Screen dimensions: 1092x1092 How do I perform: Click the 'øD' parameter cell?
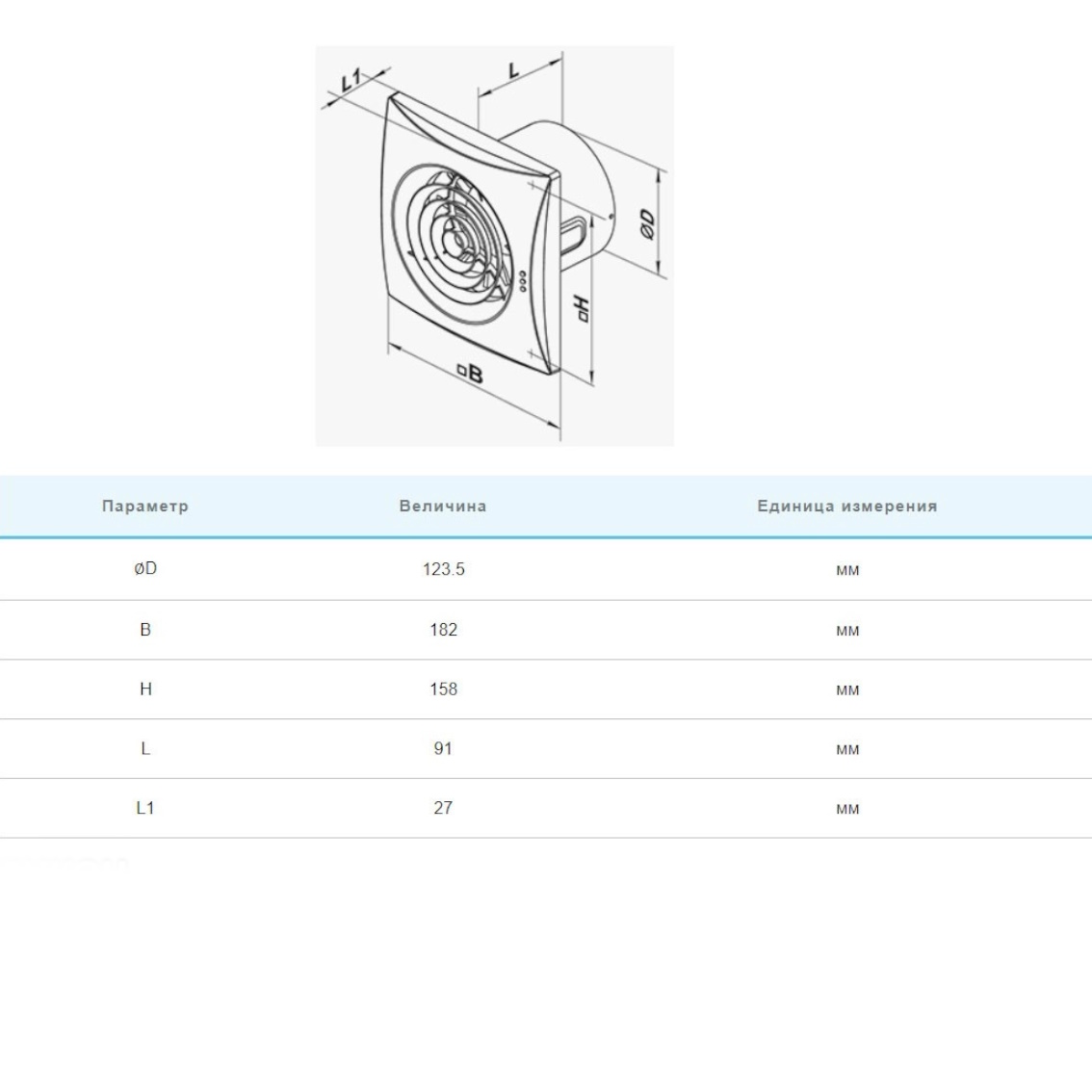click(x=145, y=569)
